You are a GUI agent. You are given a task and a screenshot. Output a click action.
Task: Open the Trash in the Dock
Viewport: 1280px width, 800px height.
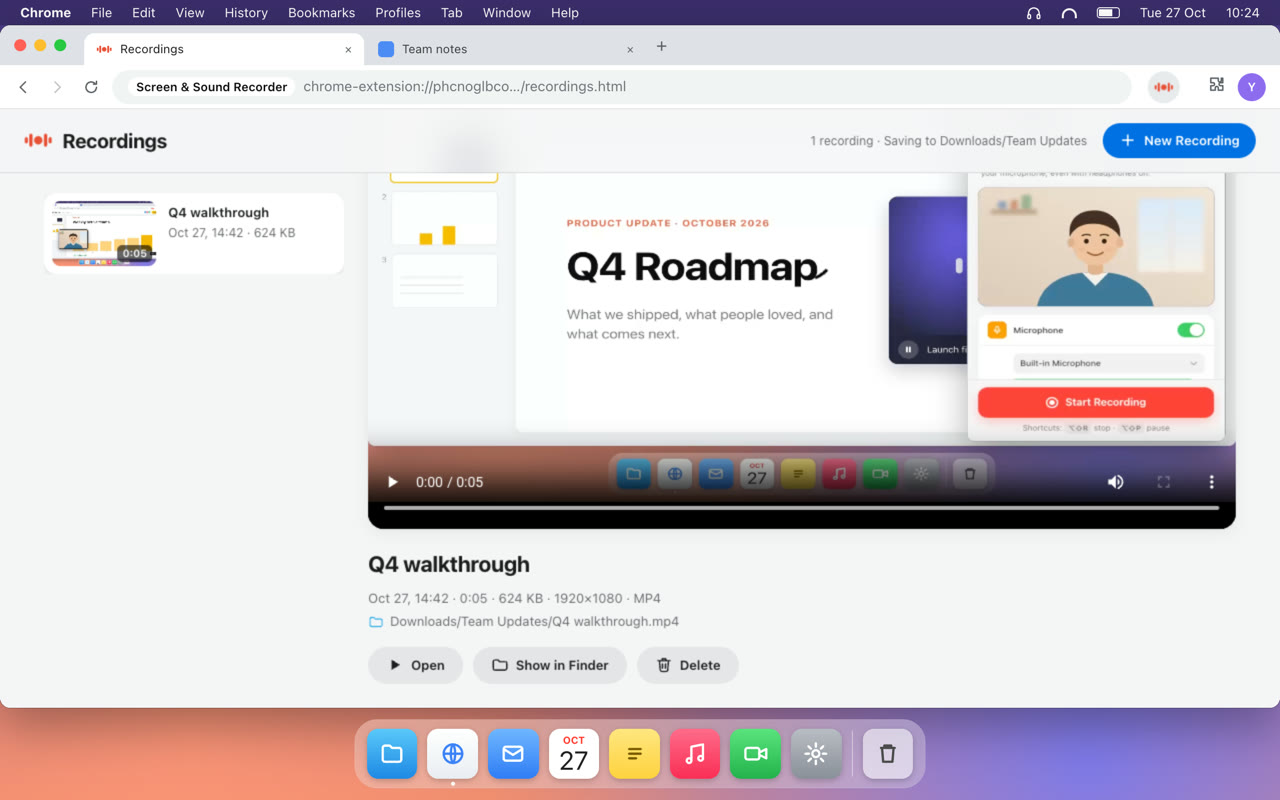(888, 754)
